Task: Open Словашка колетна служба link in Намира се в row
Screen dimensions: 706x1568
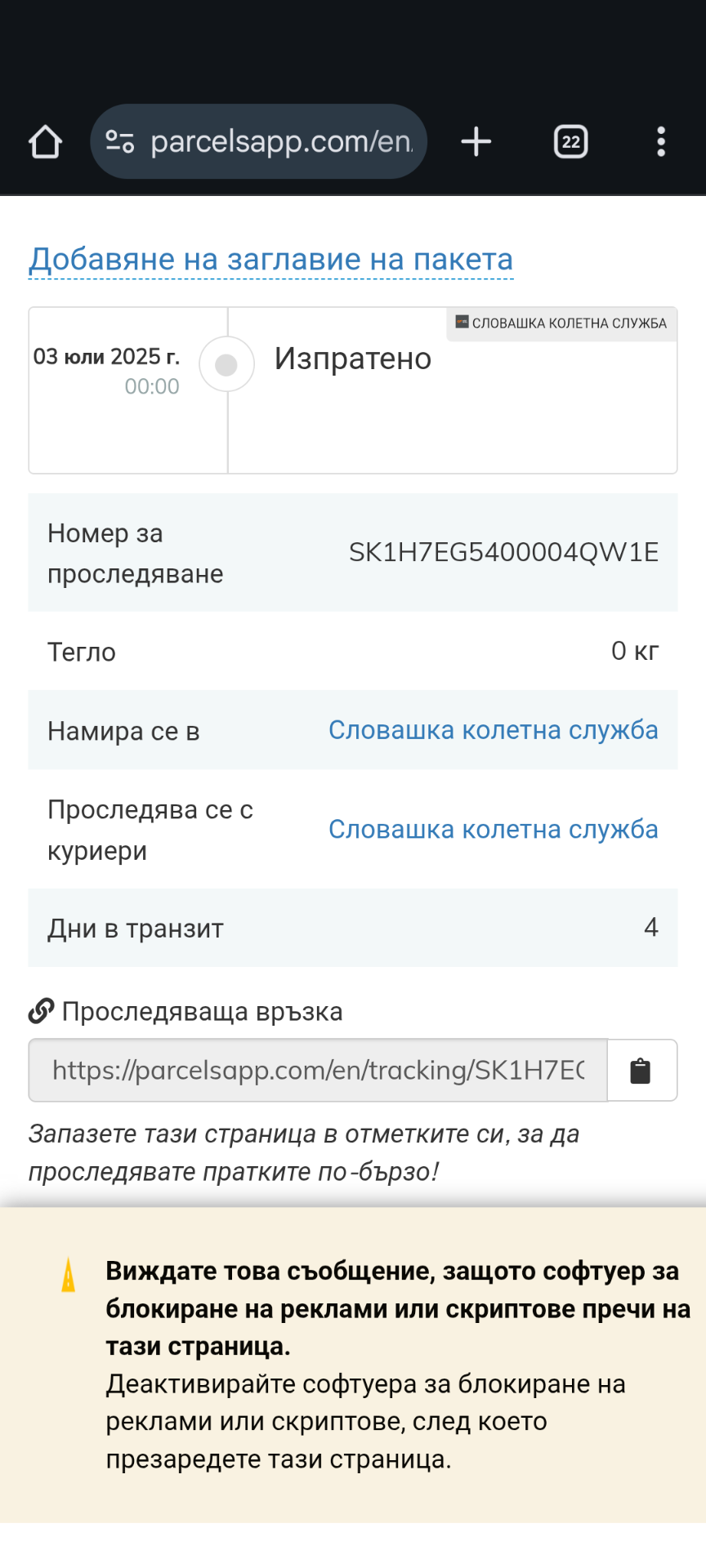Action: [493, 730]
